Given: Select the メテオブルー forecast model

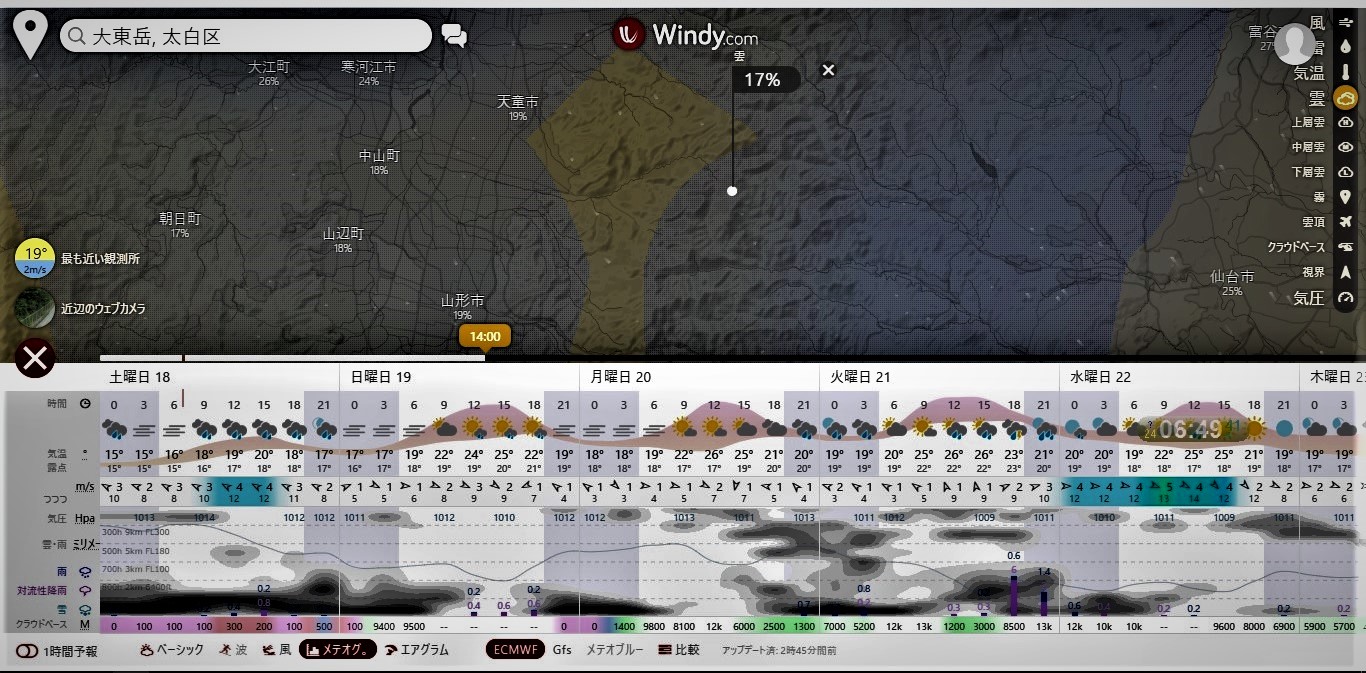Looking at the screenshot, I should click(x=614, y=649).
